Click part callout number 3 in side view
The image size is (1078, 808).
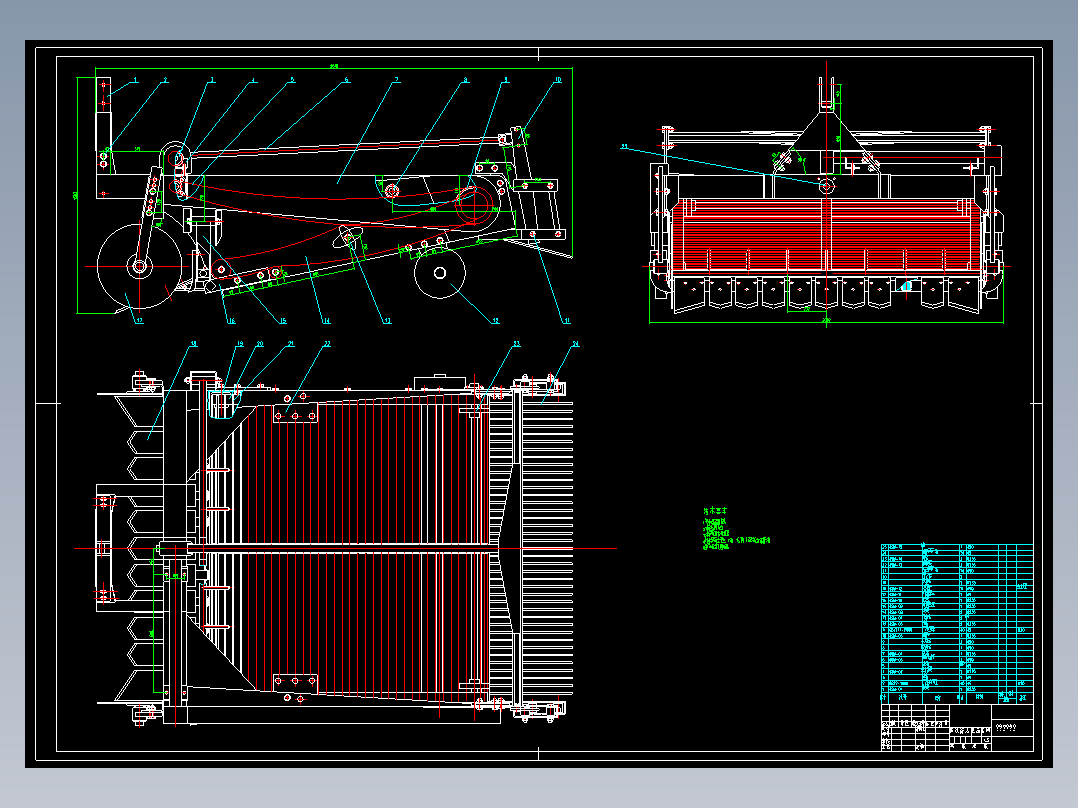coord(212,80)
